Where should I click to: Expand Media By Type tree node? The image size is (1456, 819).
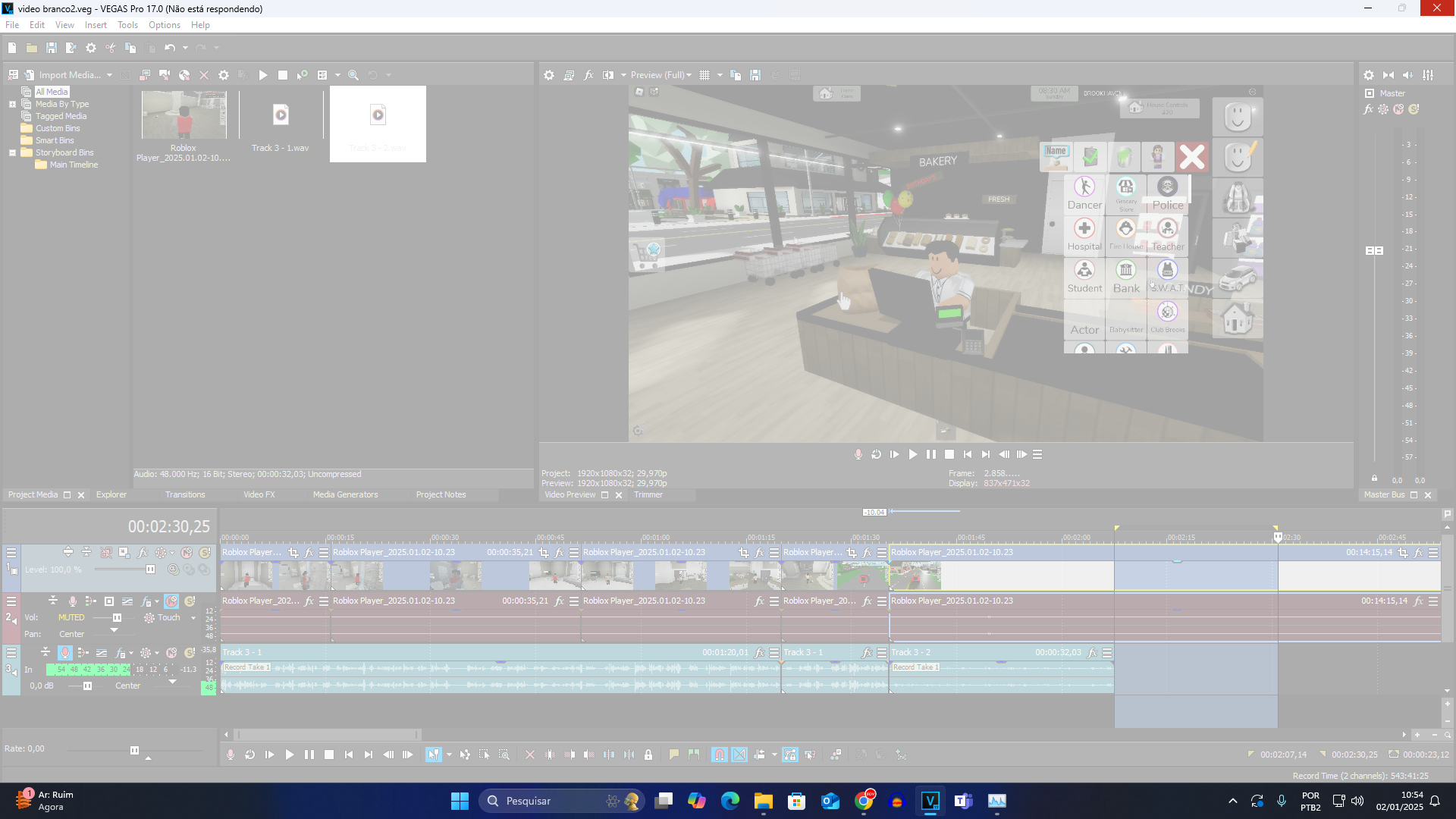pos(12,105)
